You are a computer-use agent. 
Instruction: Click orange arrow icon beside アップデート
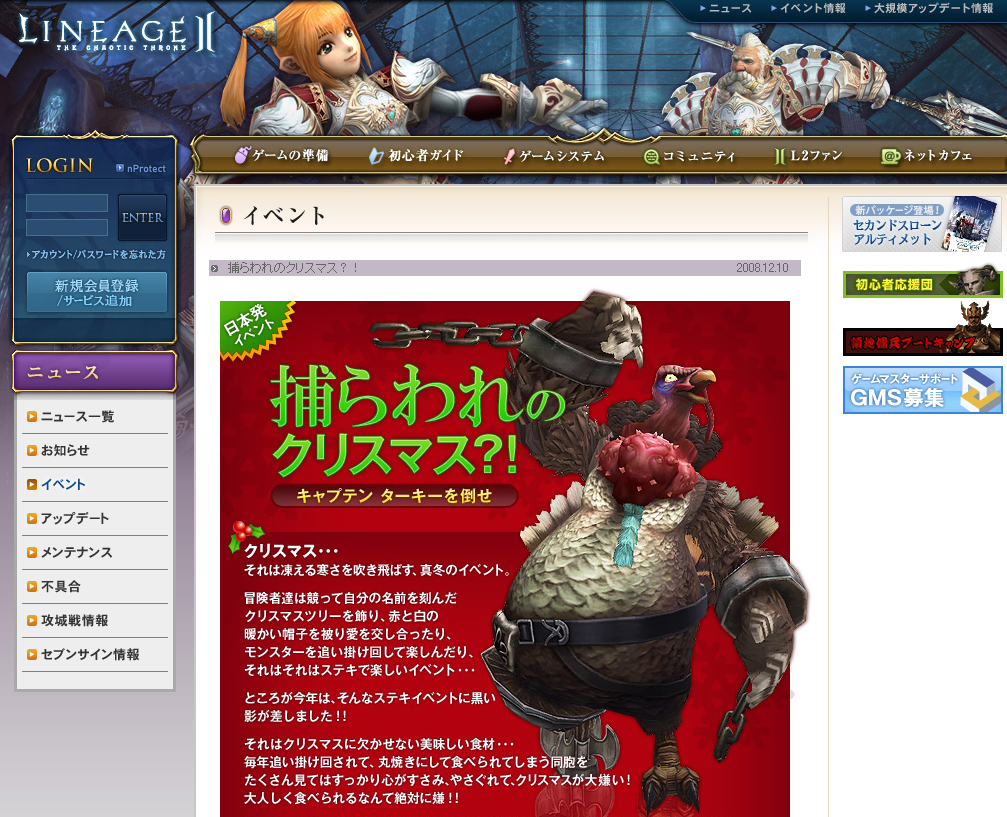click(31, 518)
